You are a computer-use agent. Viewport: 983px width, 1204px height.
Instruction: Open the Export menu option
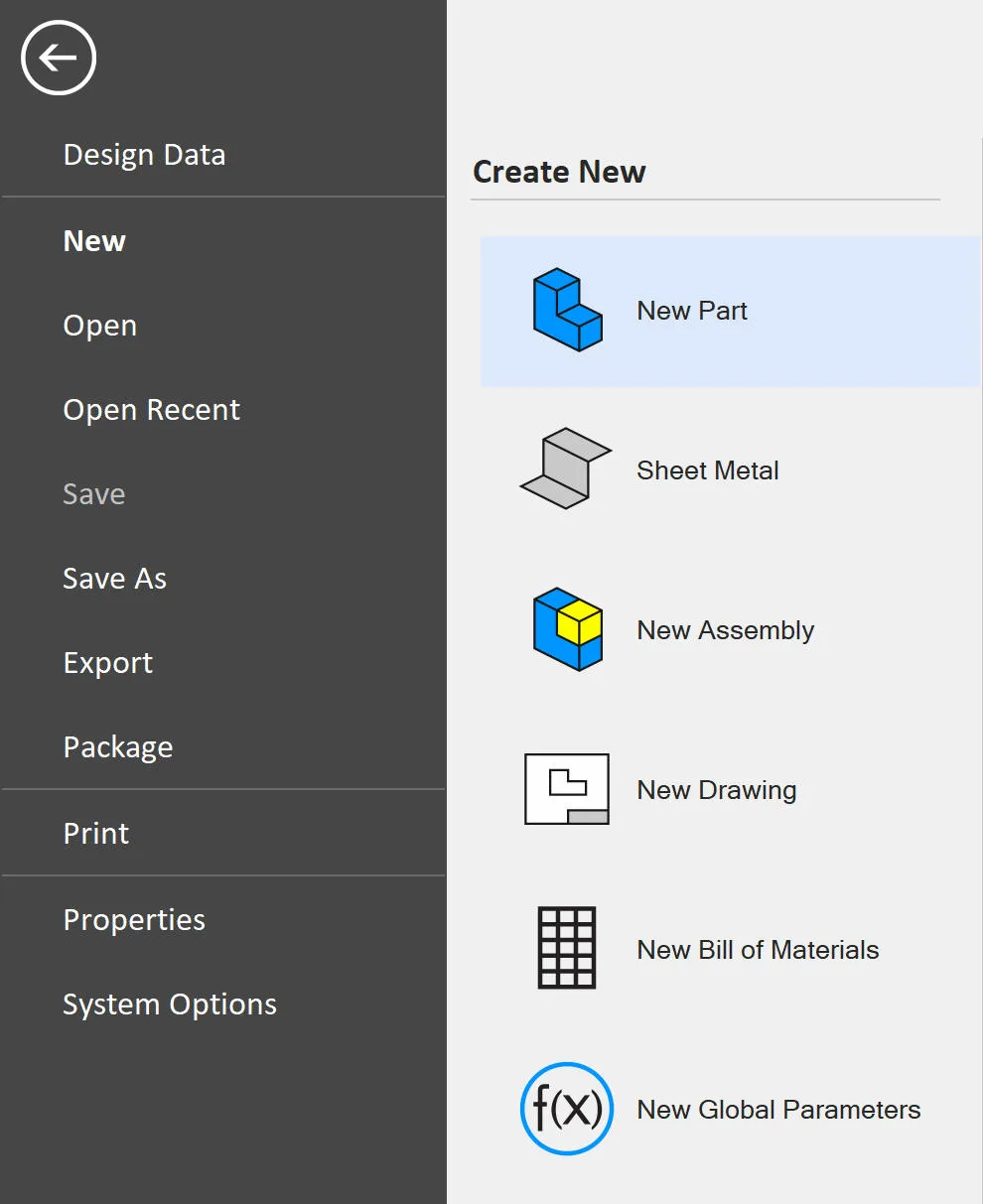coord(108,663)
